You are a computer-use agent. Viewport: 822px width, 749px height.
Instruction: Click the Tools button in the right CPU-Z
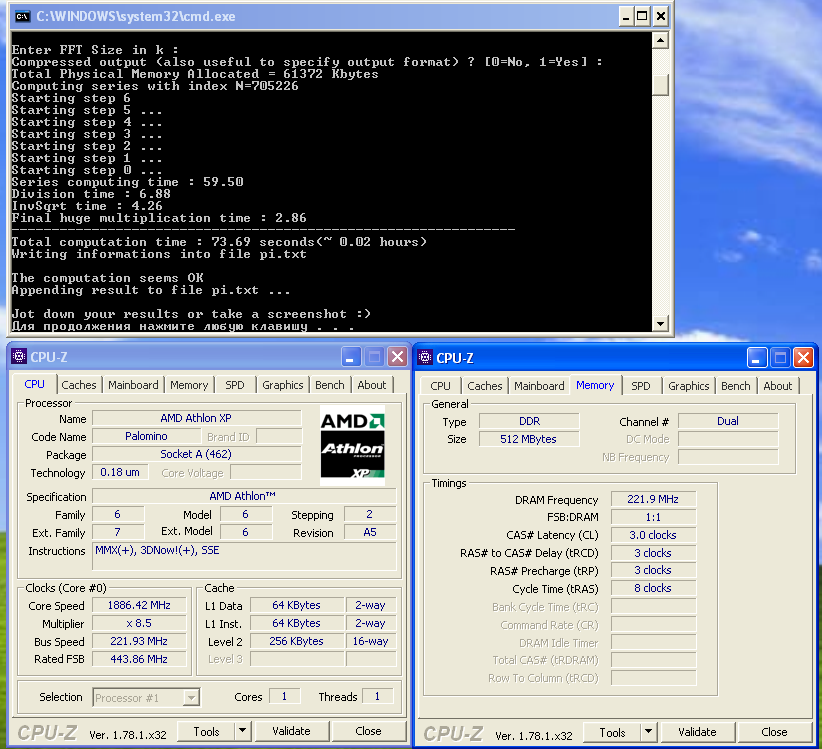[612, 732]
